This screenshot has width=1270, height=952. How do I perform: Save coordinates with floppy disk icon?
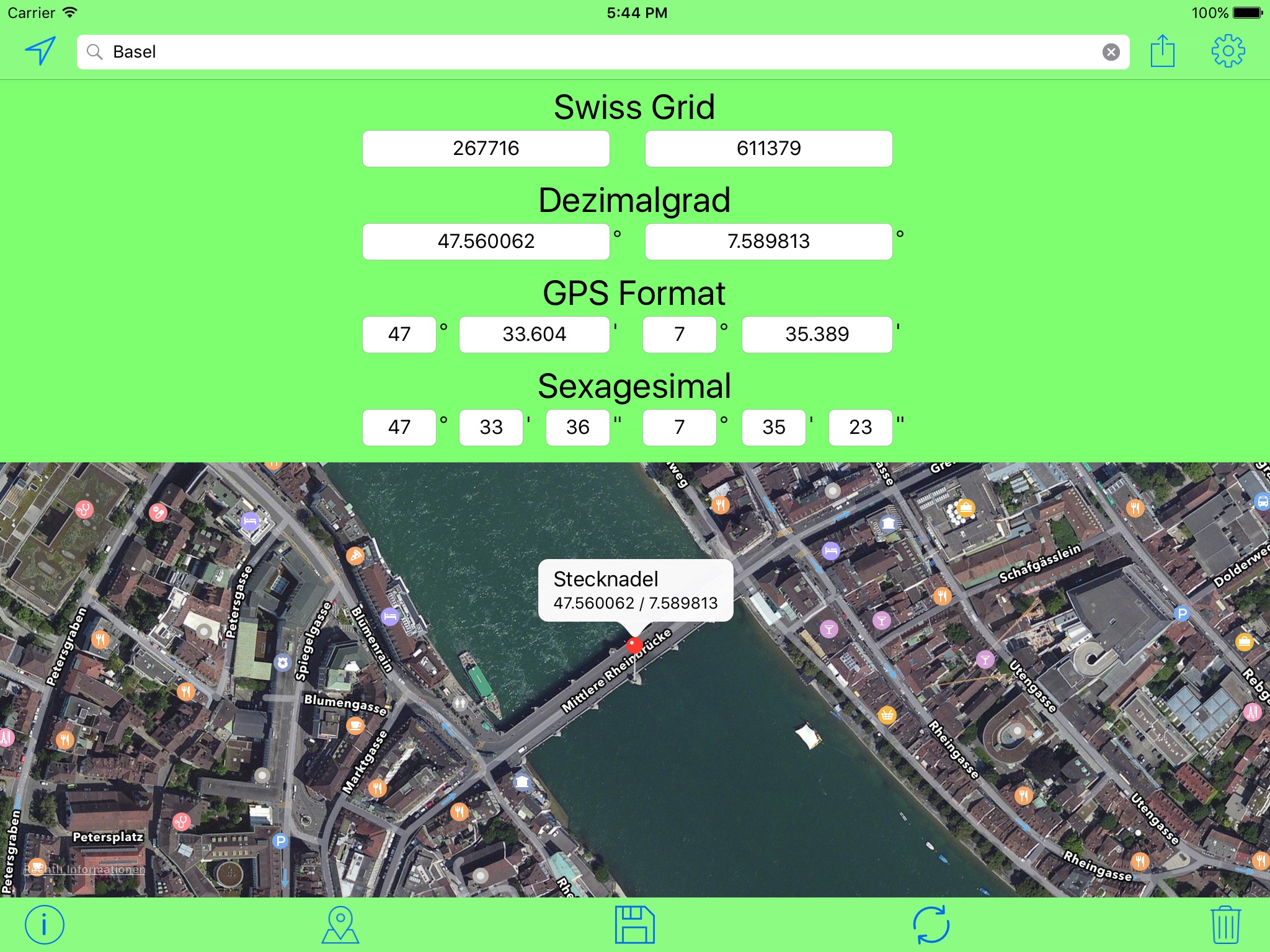pyautogui.click(x=634, y=925)
